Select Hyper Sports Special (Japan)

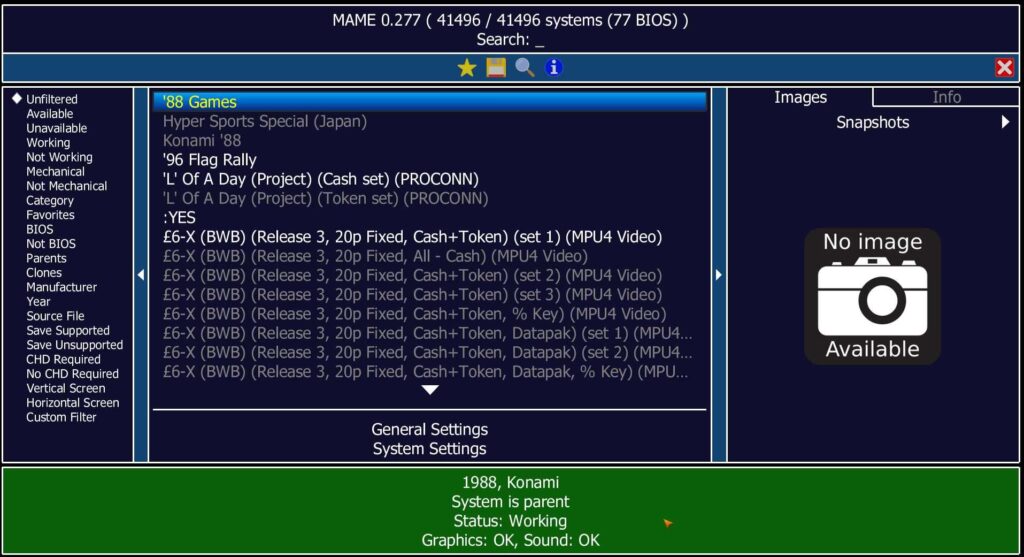(430, 121)
